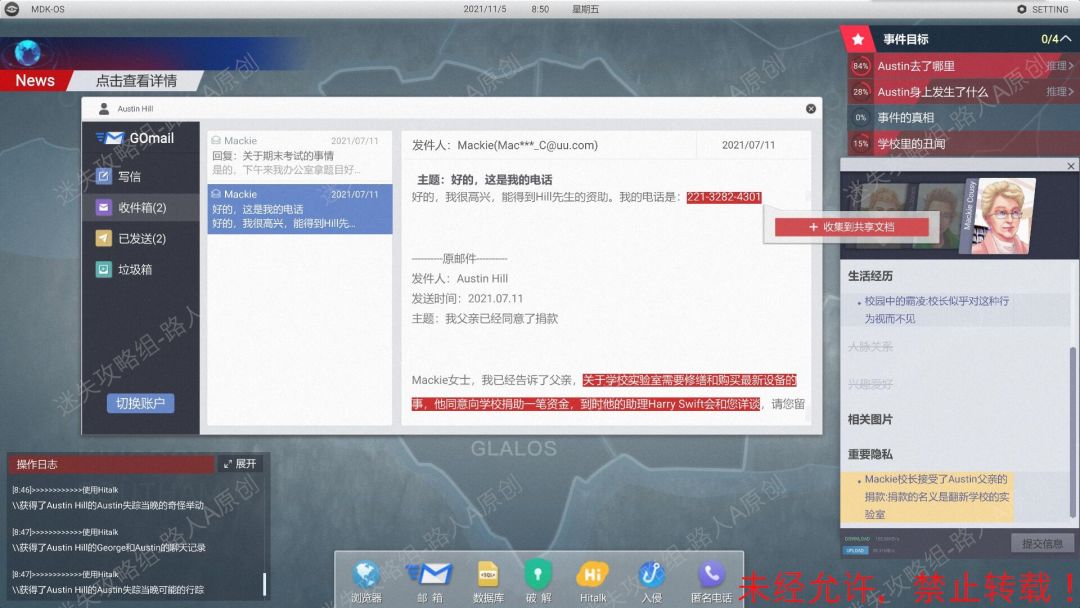The width and height of the screenshot is (1080, 608).
Task: Click log entry Austin失踪当晚可能的行踪
Action: pyautogui.click(x=108, y=590)
